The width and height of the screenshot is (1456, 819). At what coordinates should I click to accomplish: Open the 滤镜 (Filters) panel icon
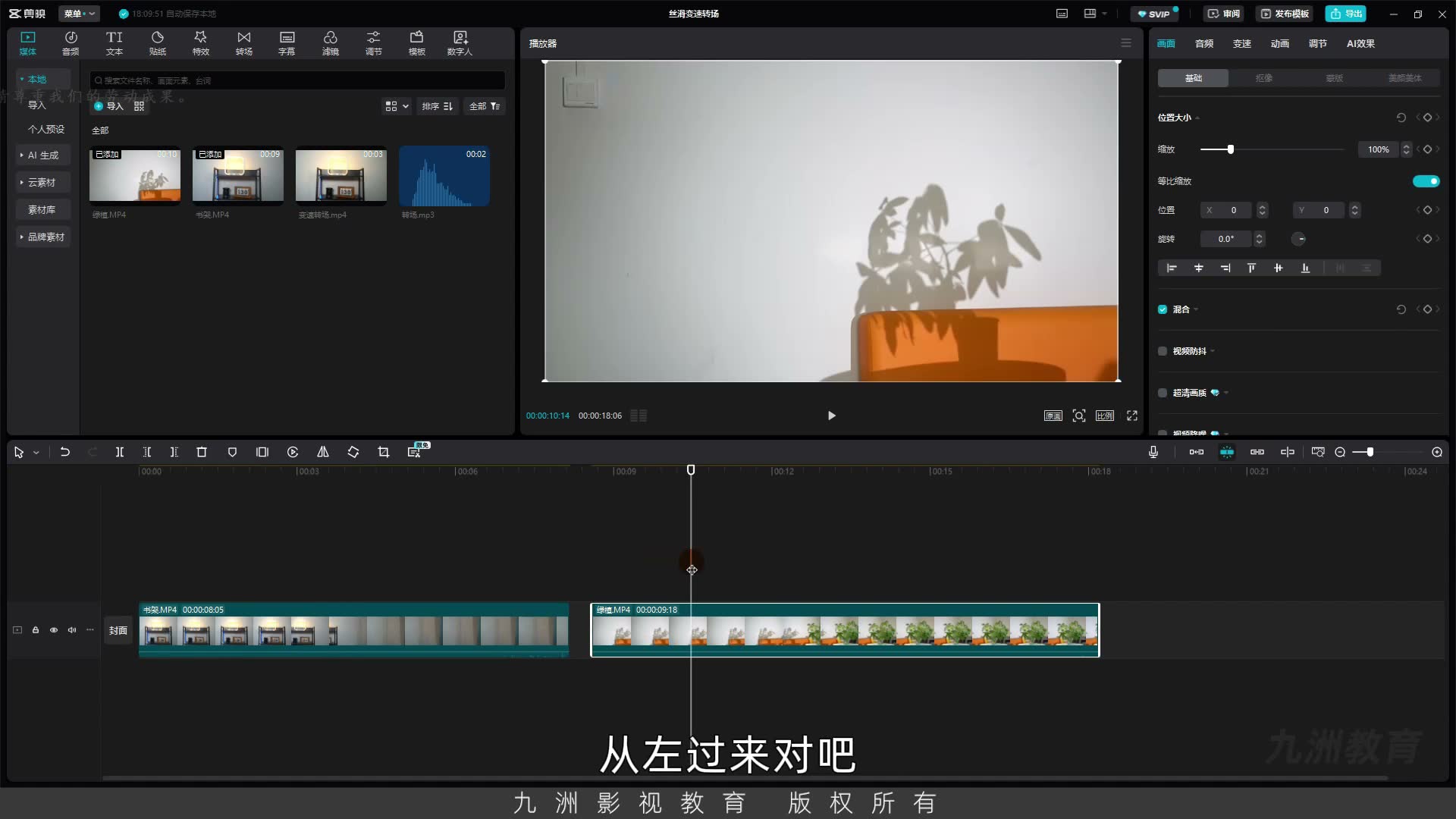330,43
